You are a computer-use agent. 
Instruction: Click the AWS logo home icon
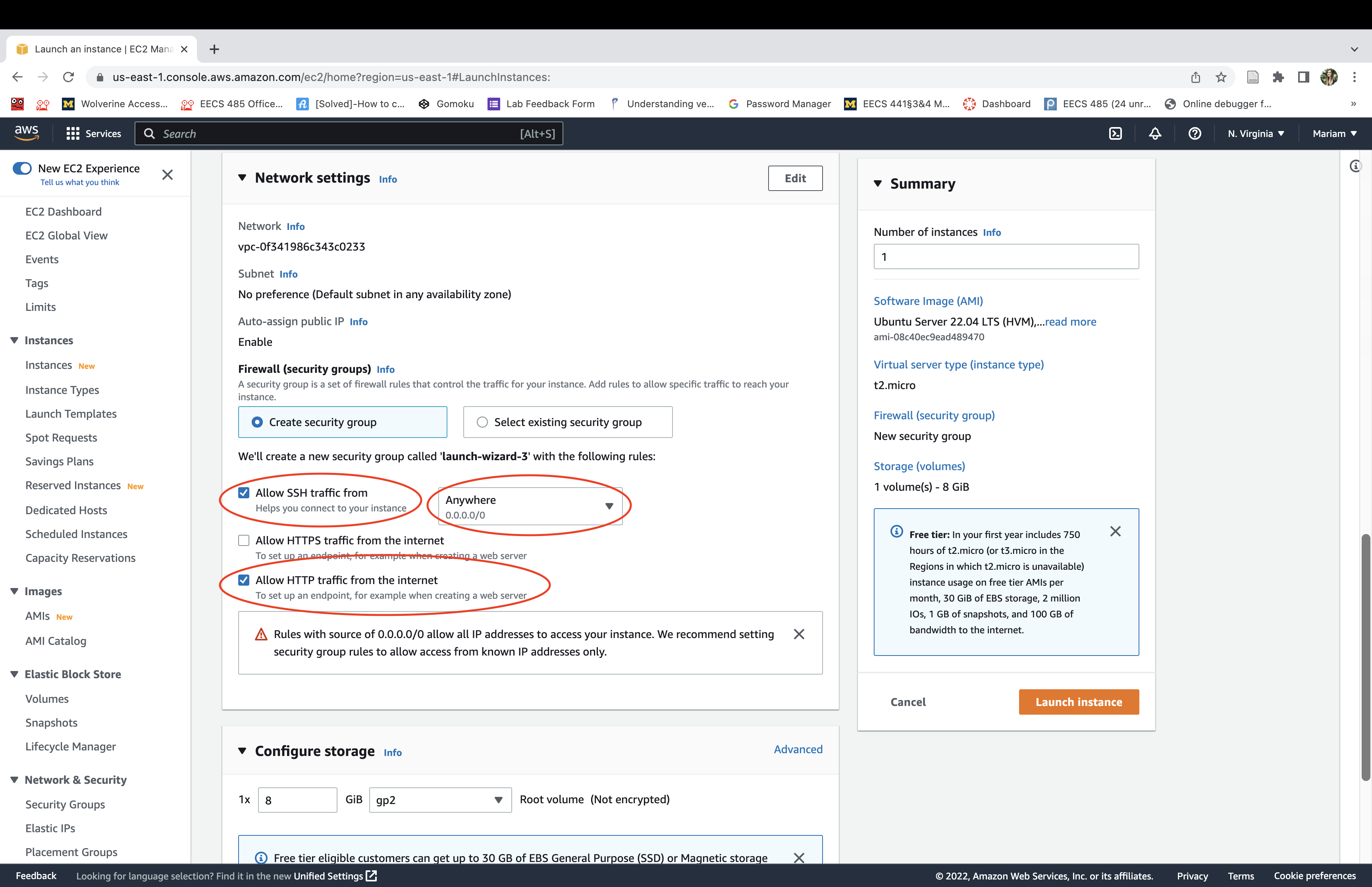[27, 133]
